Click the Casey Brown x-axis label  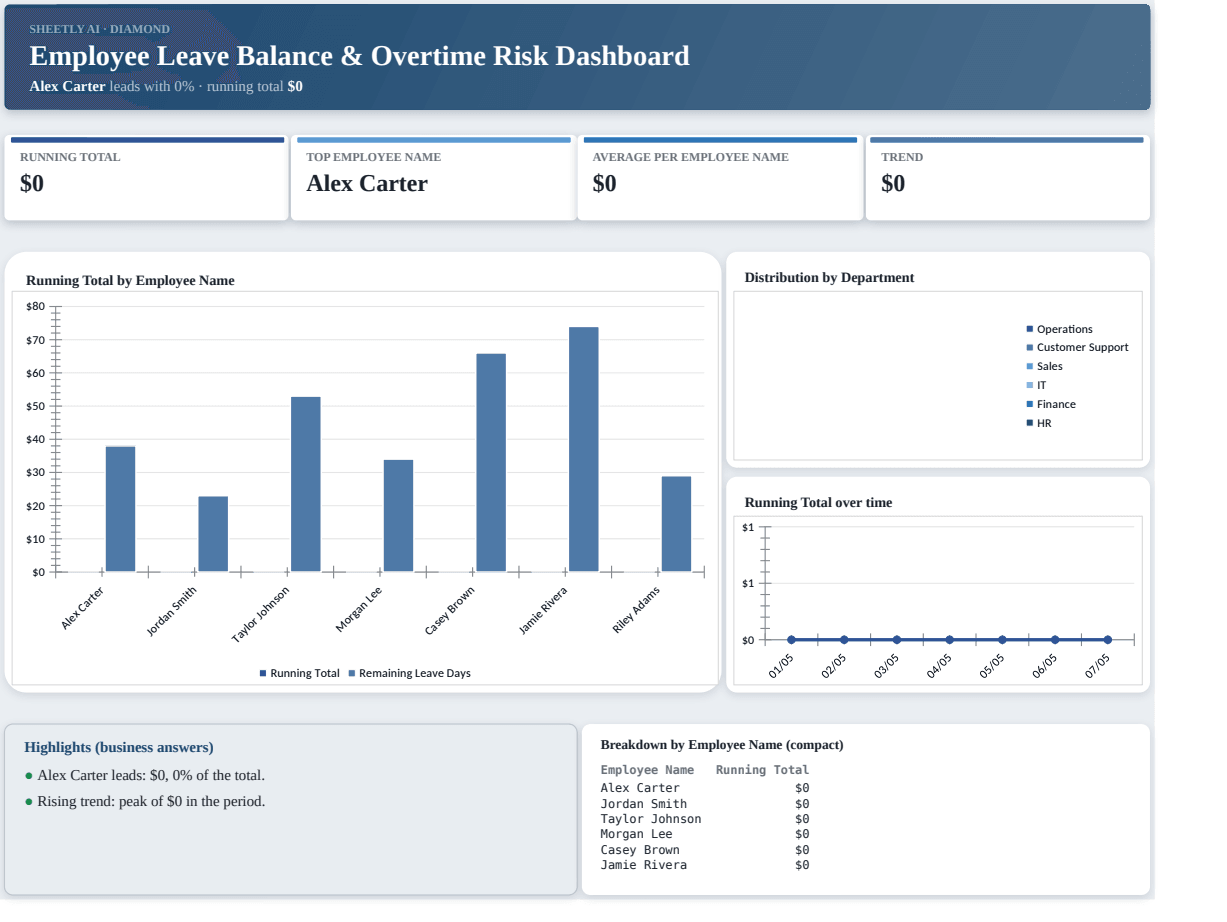pos(450,610)
